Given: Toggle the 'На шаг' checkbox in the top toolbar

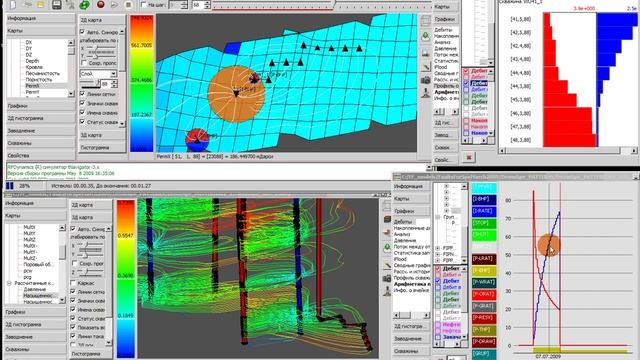Looking at the screenshot, I should click(x=144, y=5).
